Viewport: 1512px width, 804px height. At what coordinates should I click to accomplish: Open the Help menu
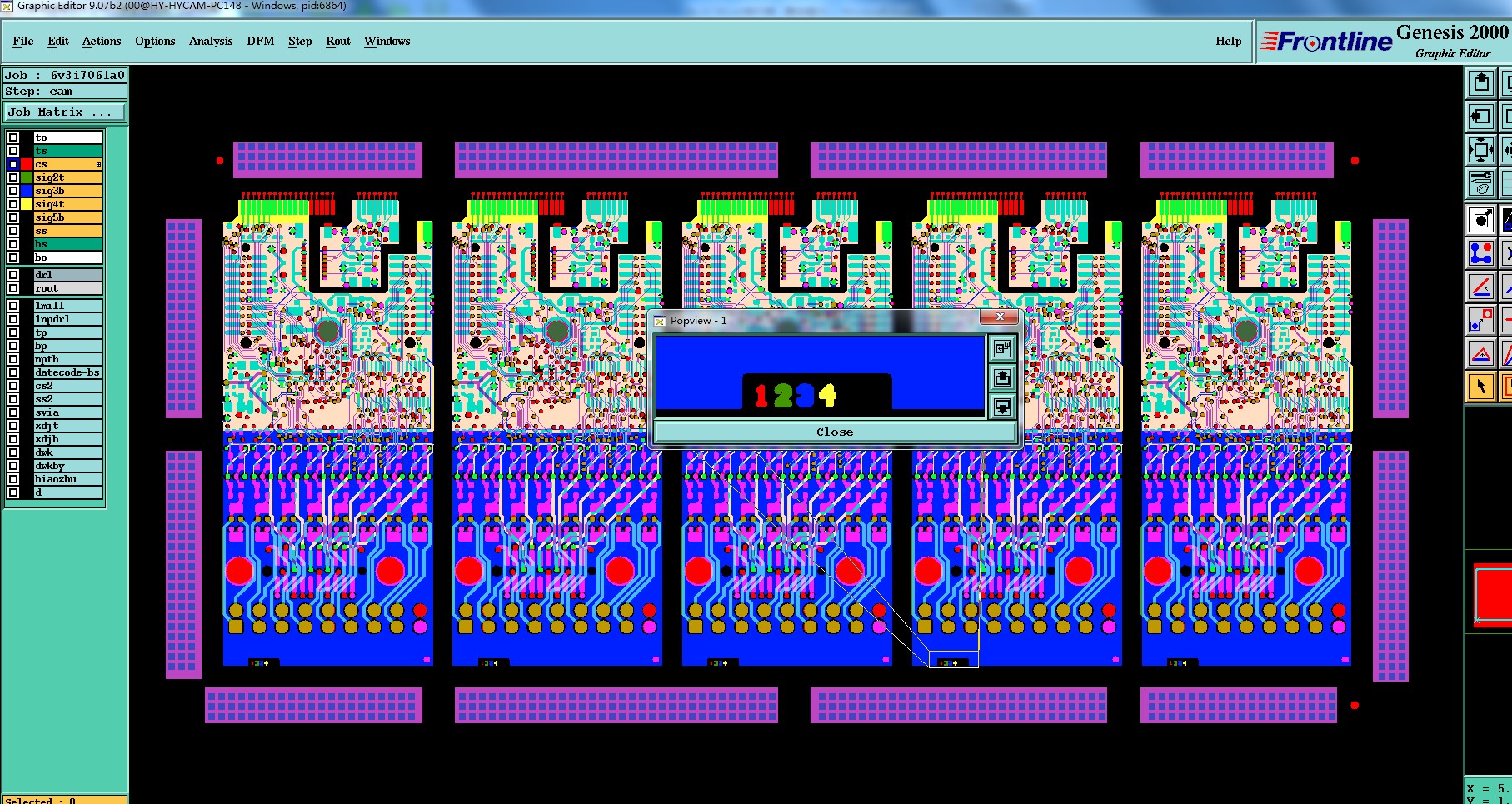pyautogui.click(x=1228, y=41)
